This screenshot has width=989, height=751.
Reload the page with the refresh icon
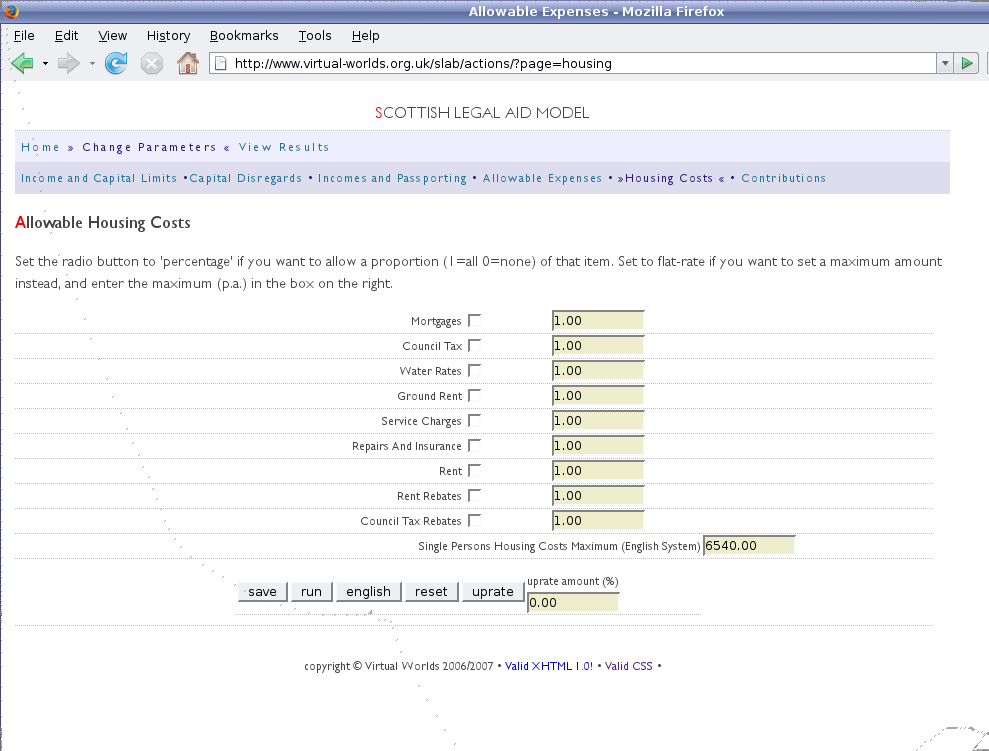tap(116, 63)
